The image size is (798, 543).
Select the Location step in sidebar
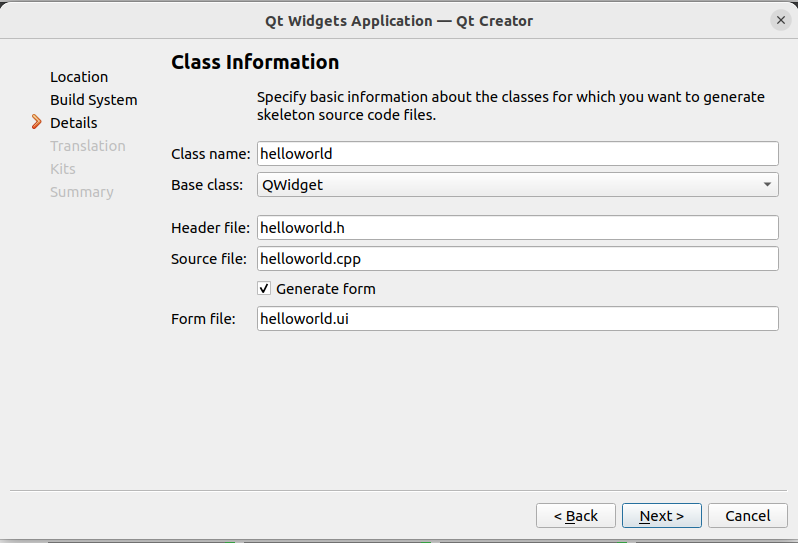click(79, 77)
